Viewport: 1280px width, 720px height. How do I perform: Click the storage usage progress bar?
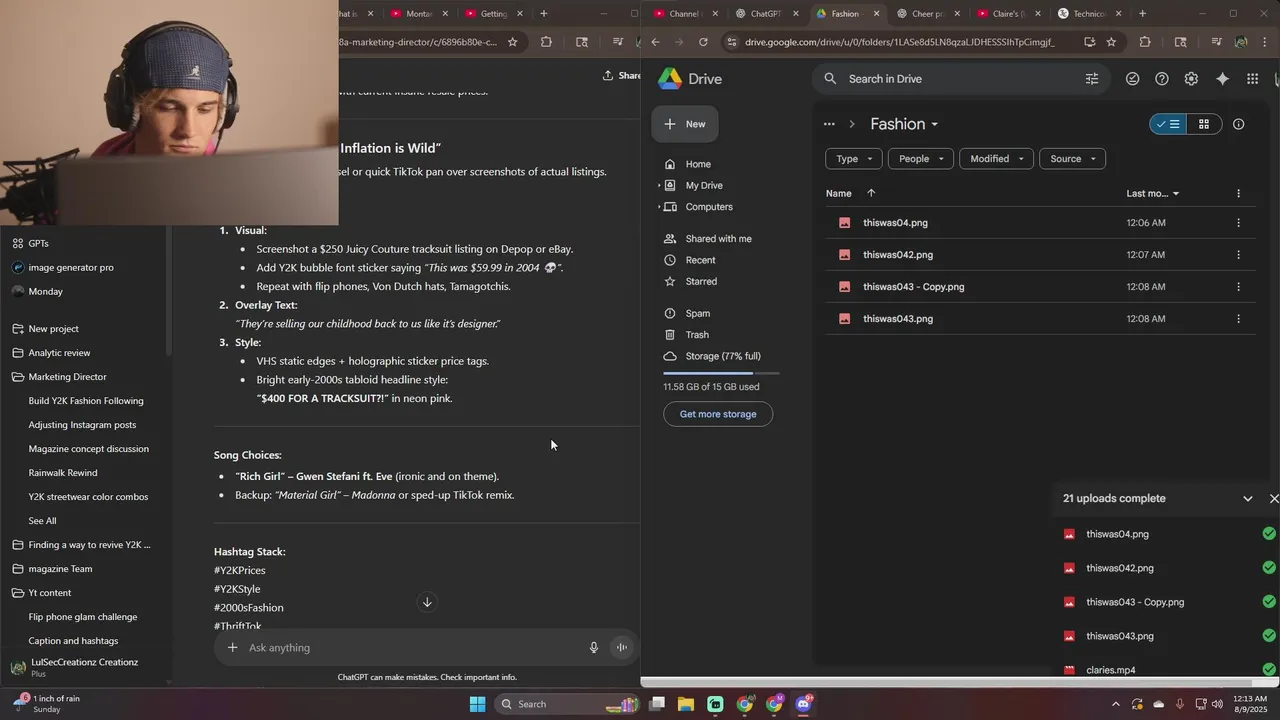click(x=721, y=373)
